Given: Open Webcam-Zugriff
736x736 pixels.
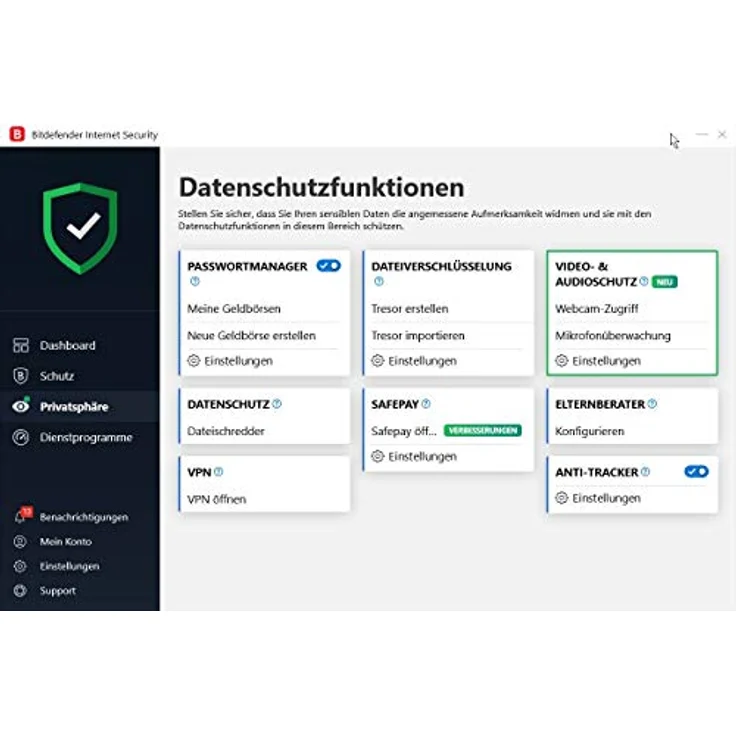Looking at the screenshot, I should click(x=597, y=309).
